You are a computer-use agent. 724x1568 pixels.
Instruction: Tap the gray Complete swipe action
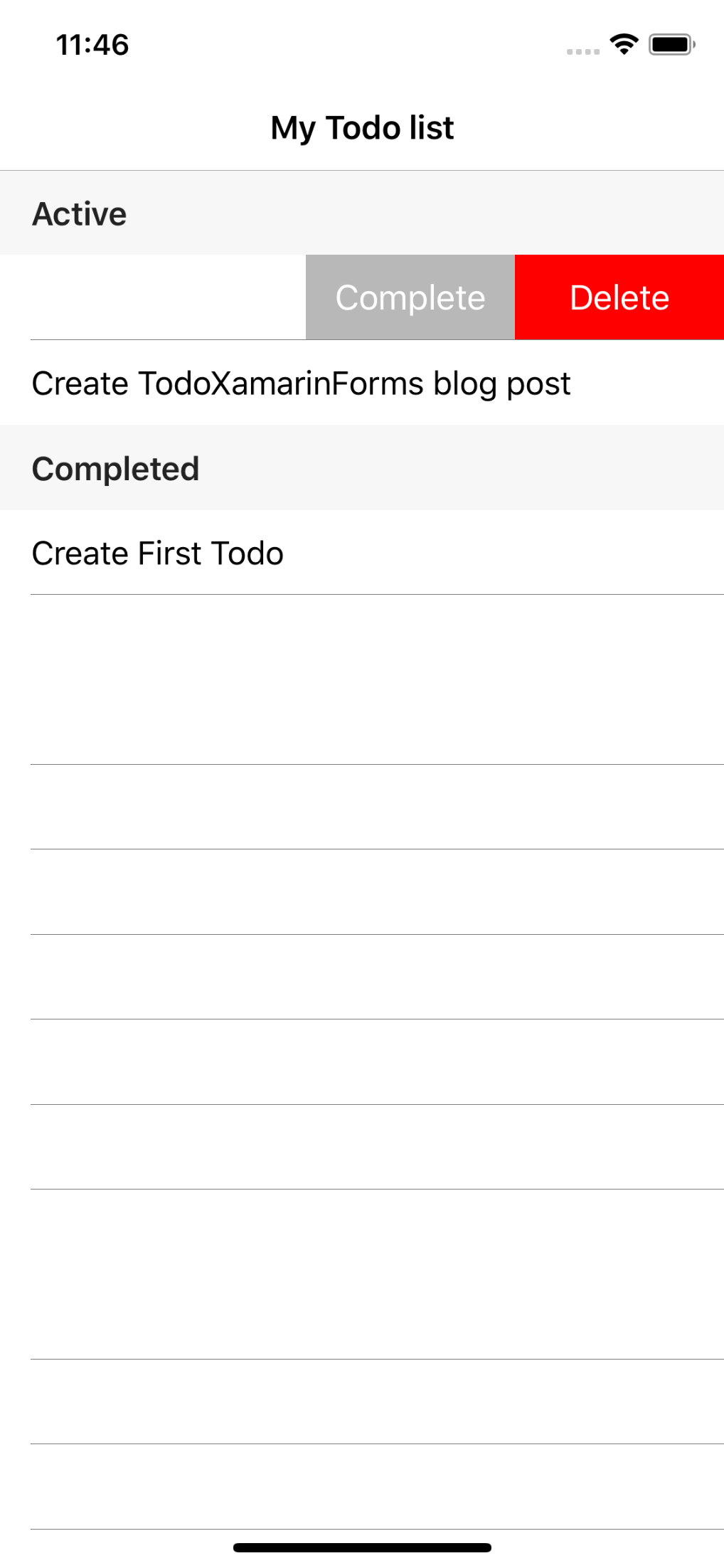tap(410, 297)
